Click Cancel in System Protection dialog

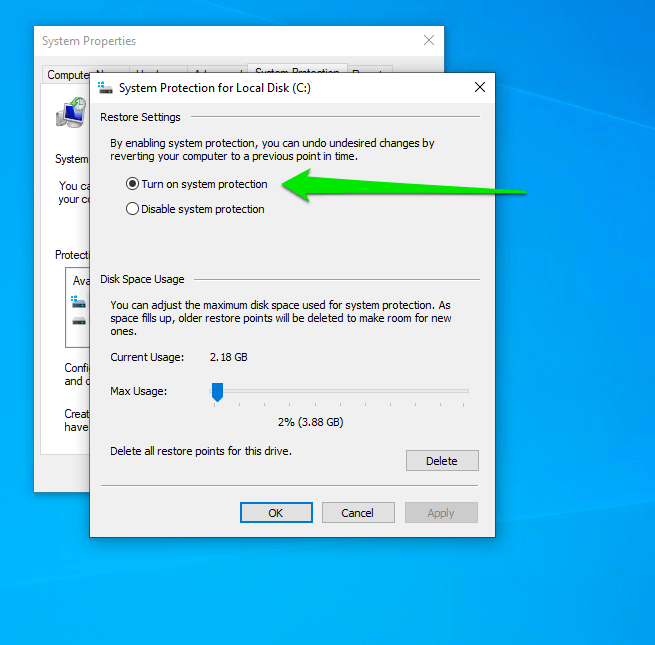(x=358, y=513)
